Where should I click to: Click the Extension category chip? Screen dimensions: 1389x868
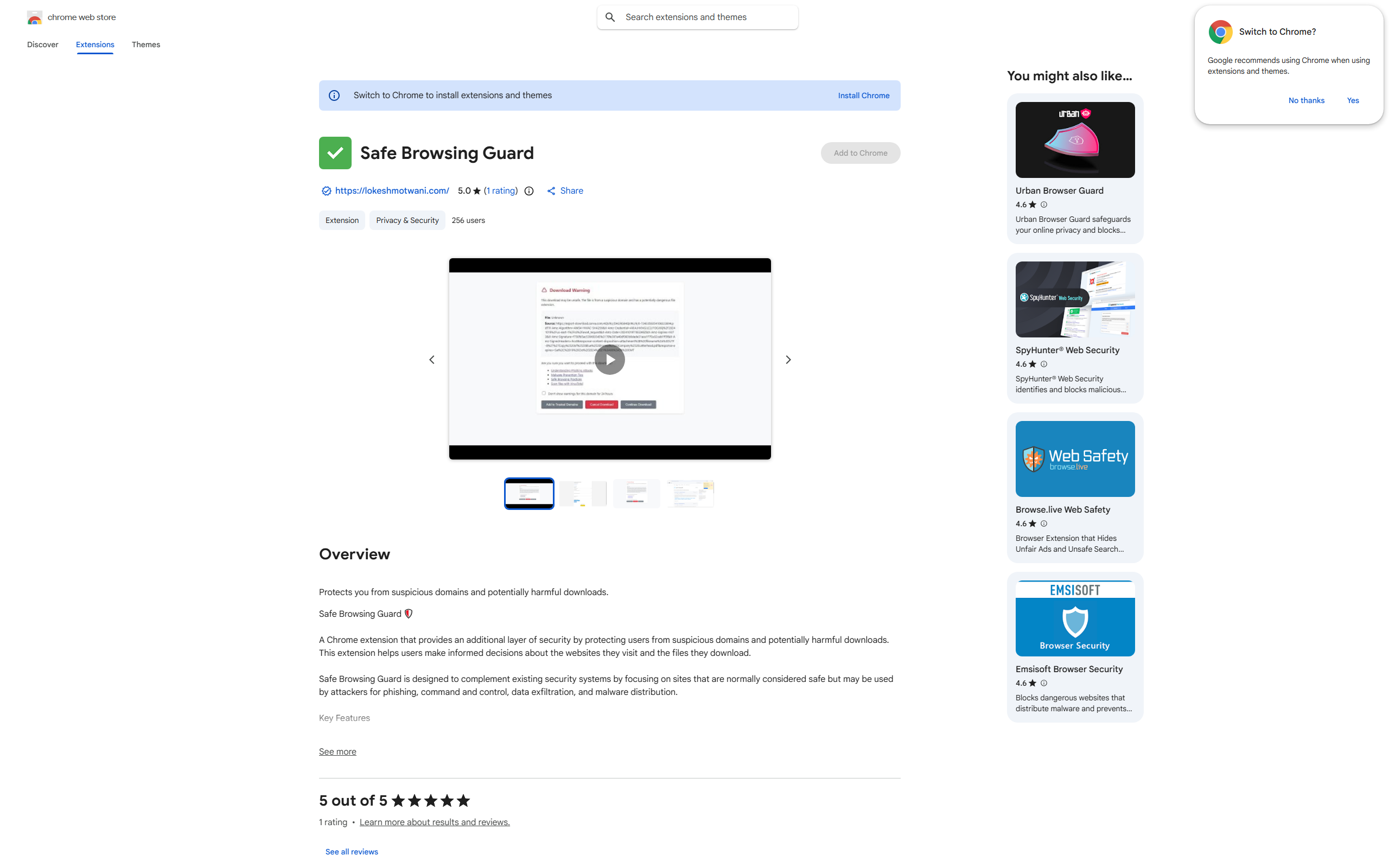[342, 220]
